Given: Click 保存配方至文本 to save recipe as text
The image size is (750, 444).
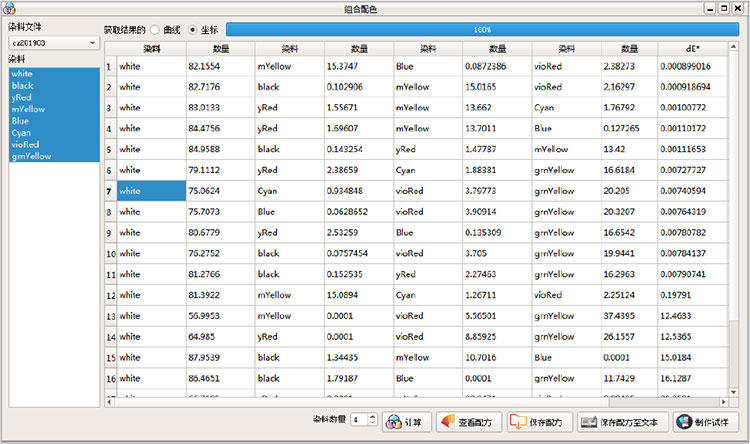Looking at the screenshot, I should click(620, 422).
